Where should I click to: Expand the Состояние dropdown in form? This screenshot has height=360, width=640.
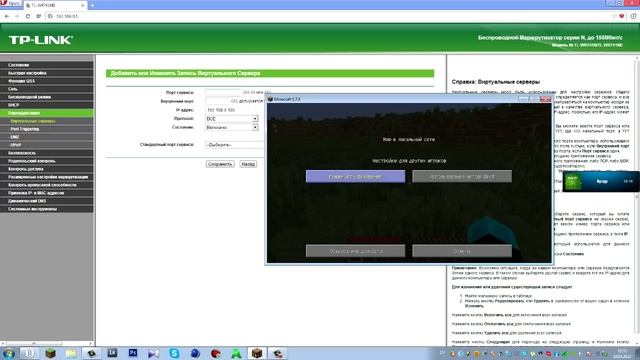tap(231, 127)
